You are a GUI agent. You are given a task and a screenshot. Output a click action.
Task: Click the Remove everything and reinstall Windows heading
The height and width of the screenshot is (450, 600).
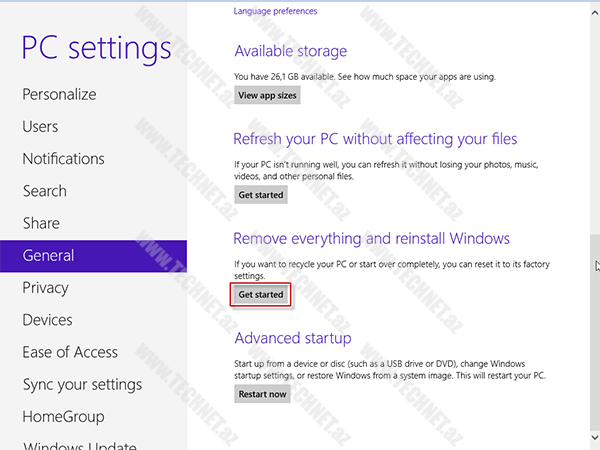pos(372,239)
